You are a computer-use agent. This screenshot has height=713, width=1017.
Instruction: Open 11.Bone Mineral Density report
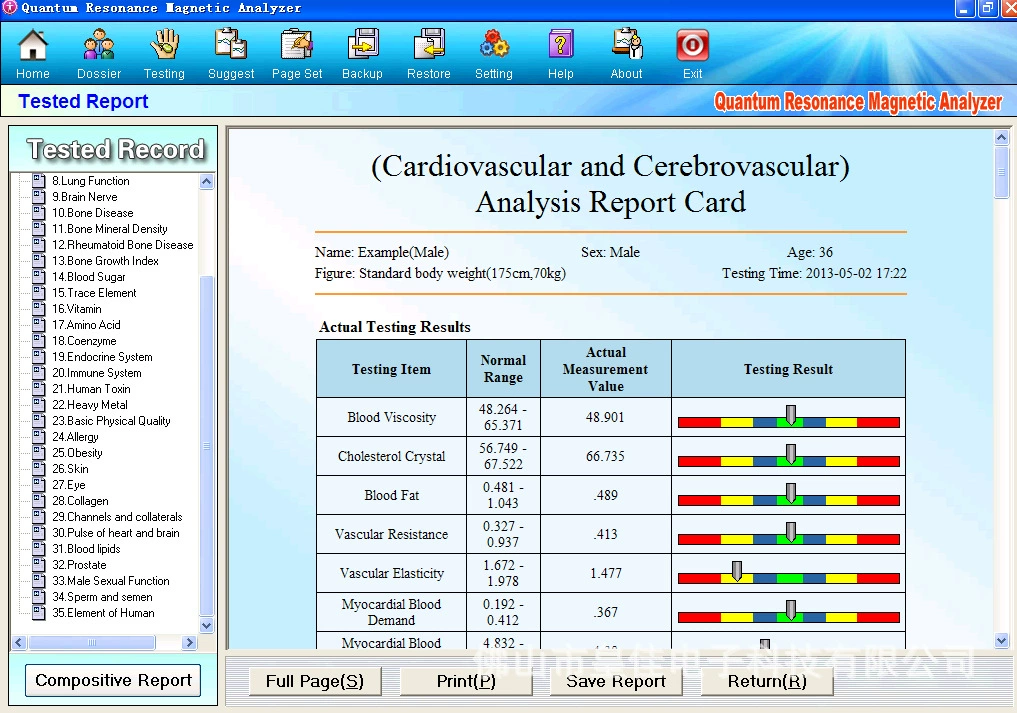pyautogui.click(x=110, y=229)
